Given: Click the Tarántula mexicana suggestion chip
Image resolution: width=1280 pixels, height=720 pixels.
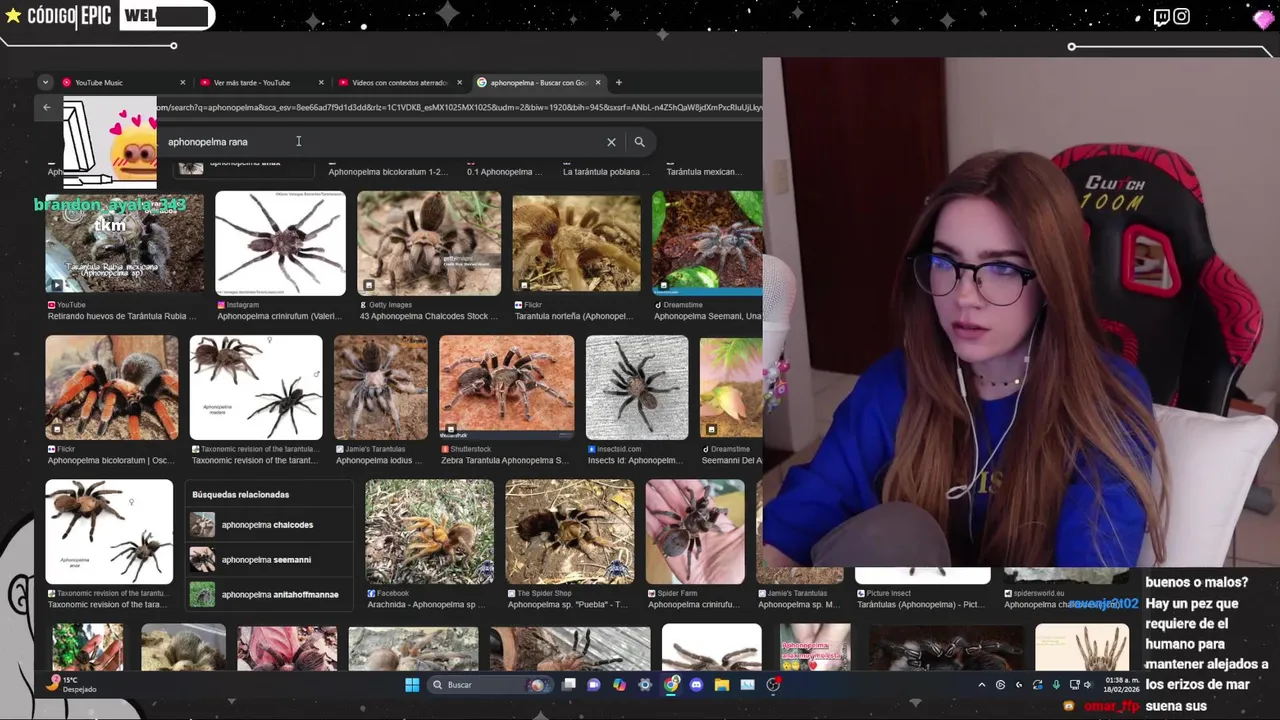Looking at the screenshot, I should coord(704,172).
